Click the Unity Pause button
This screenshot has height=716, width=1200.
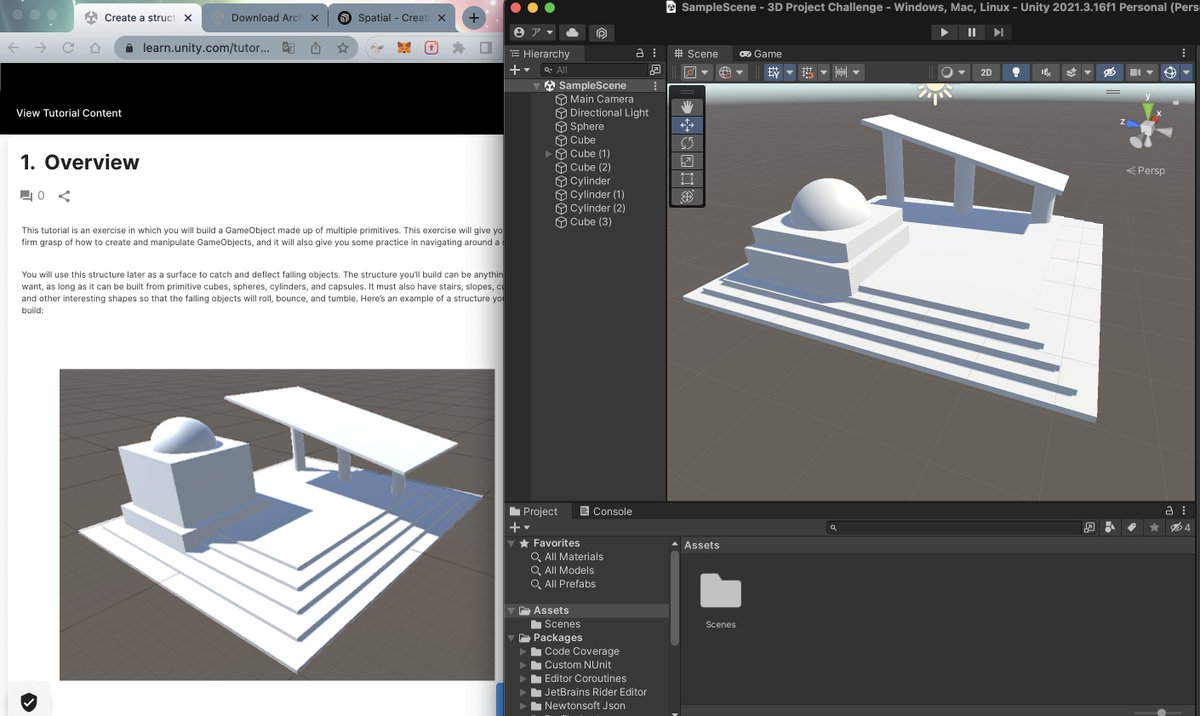click(971, 32)
